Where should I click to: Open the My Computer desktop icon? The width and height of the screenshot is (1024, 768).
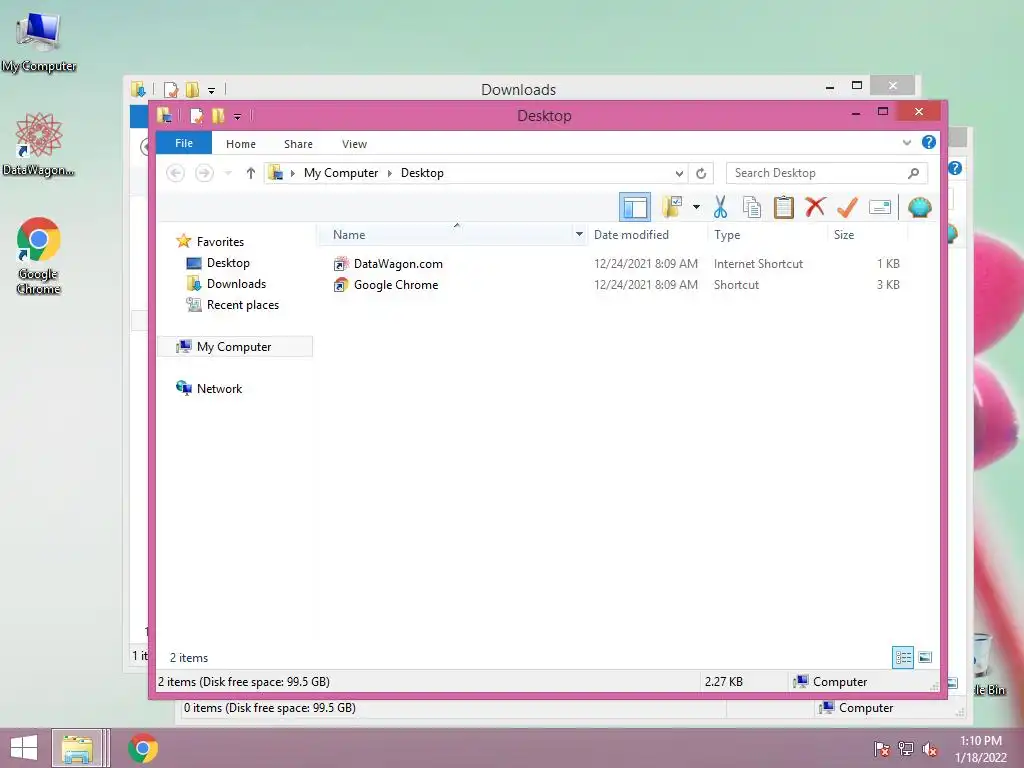pyautogui.click(x=39, y=42)
